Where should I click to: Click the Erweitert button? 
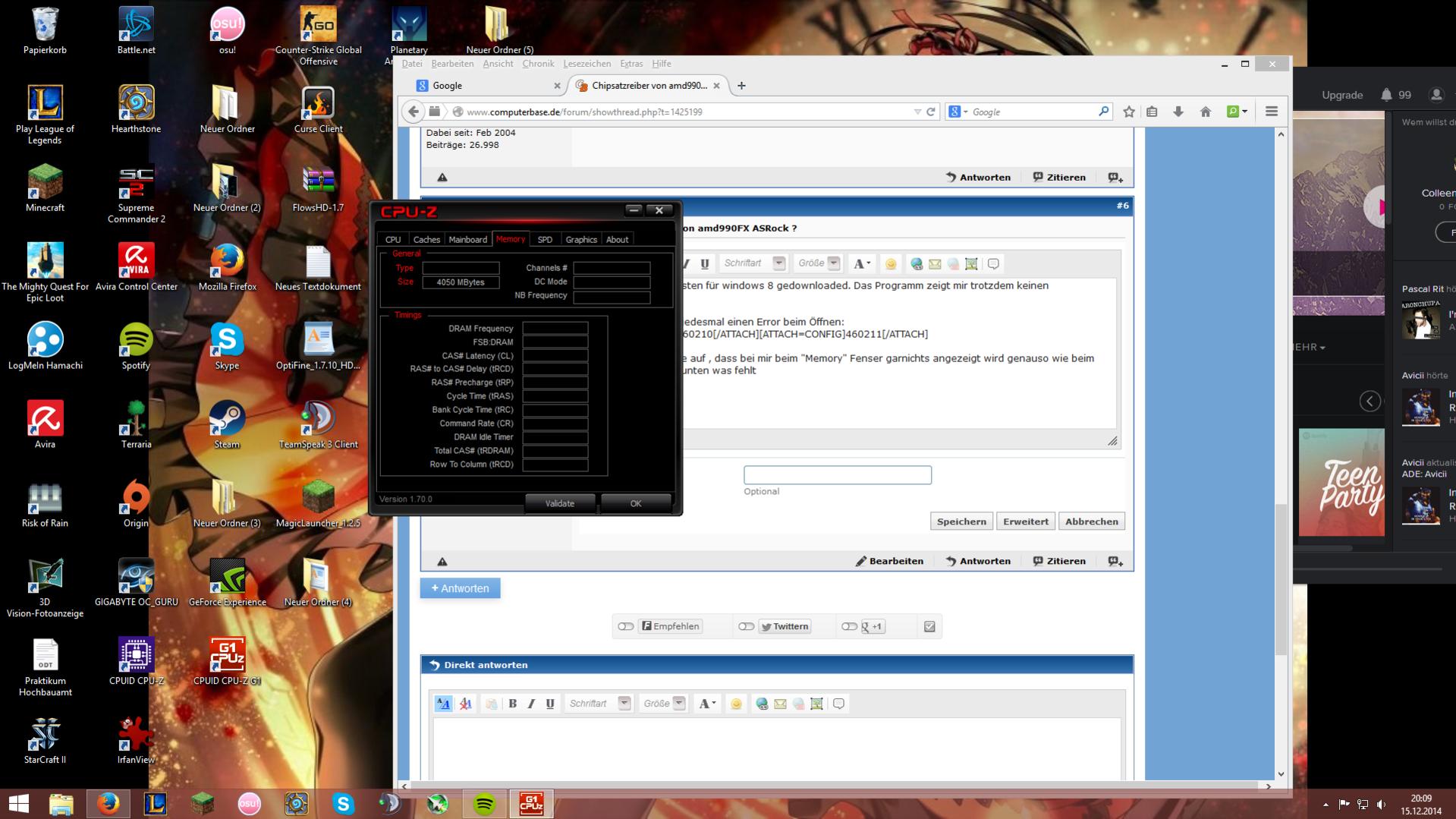click(x=1026, y=521)
